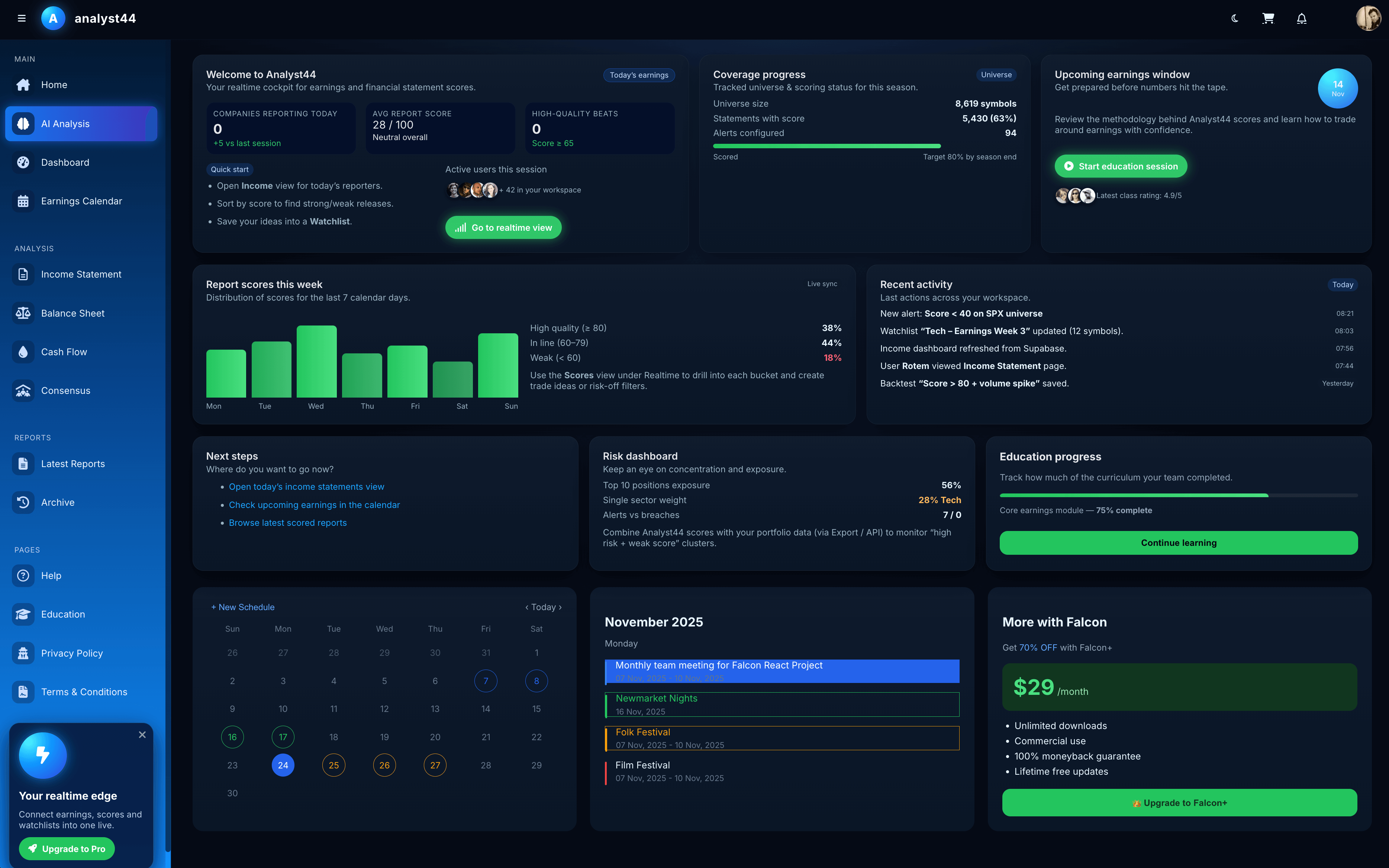Viewport: 1389px width, 868px height.
Task: Go to previous month with left chevron
Action: coord(527,607)
